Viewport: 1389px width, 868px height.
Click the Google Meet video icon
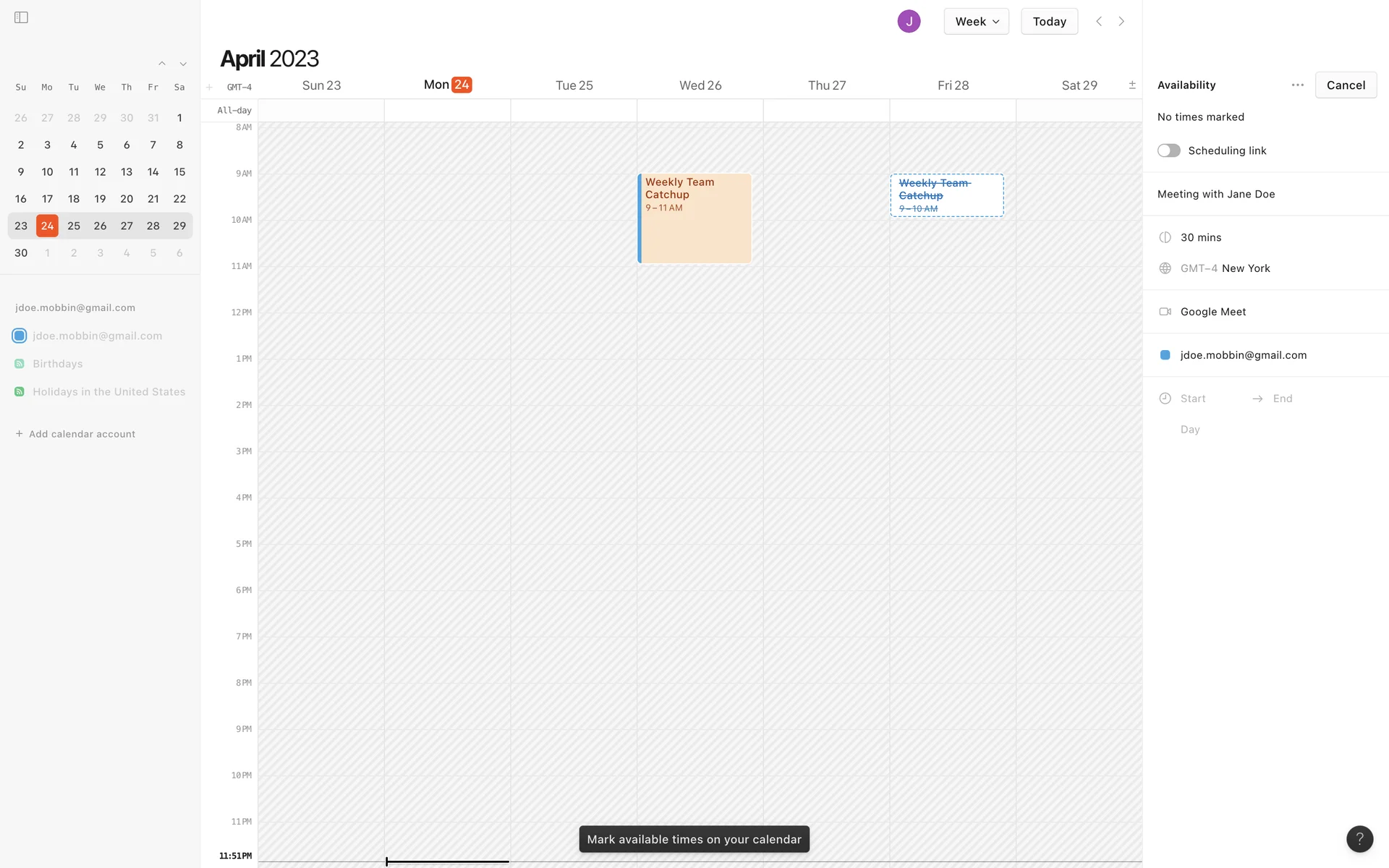point(1165,312)
